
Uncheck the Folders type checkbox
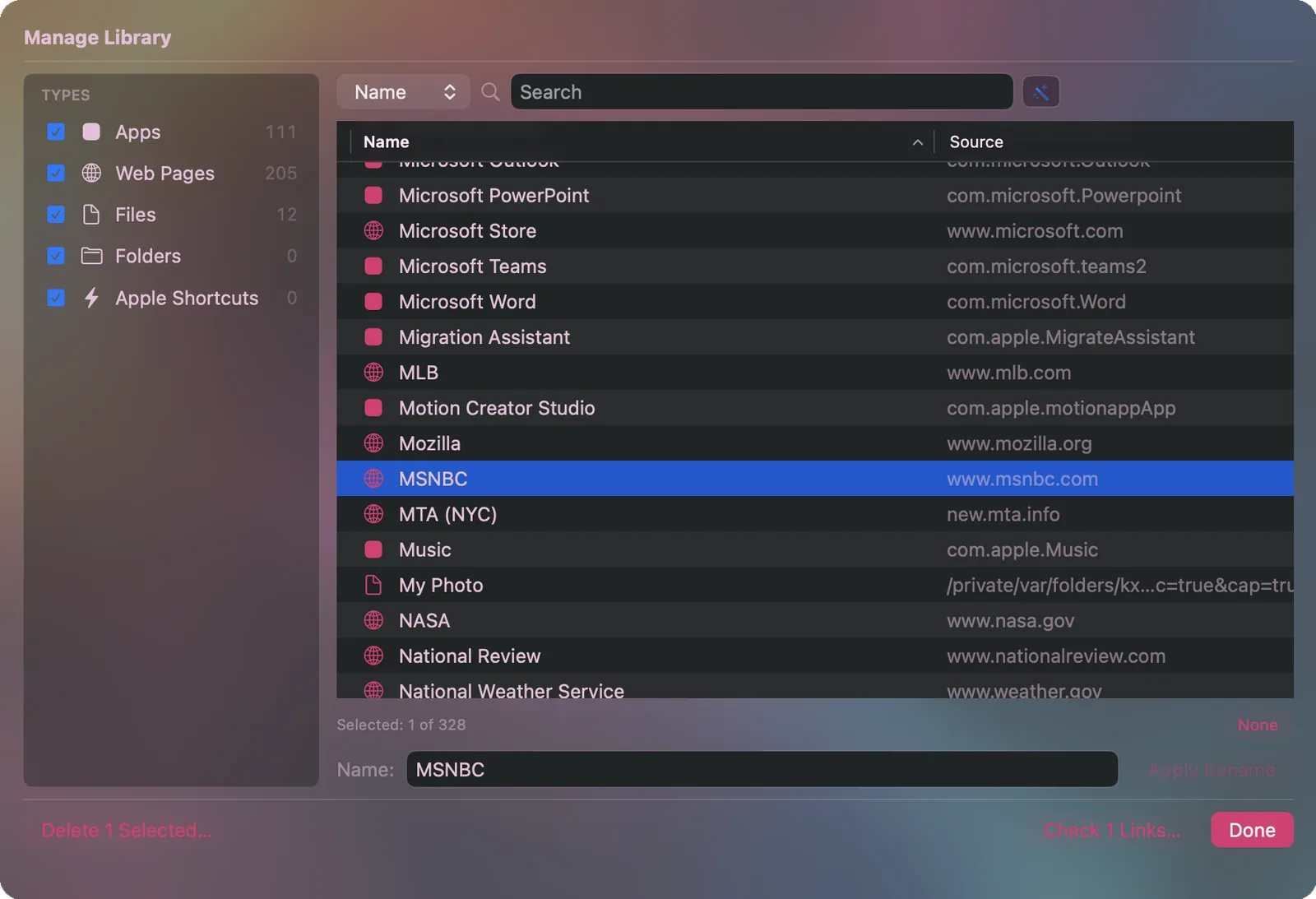(56, 256)
